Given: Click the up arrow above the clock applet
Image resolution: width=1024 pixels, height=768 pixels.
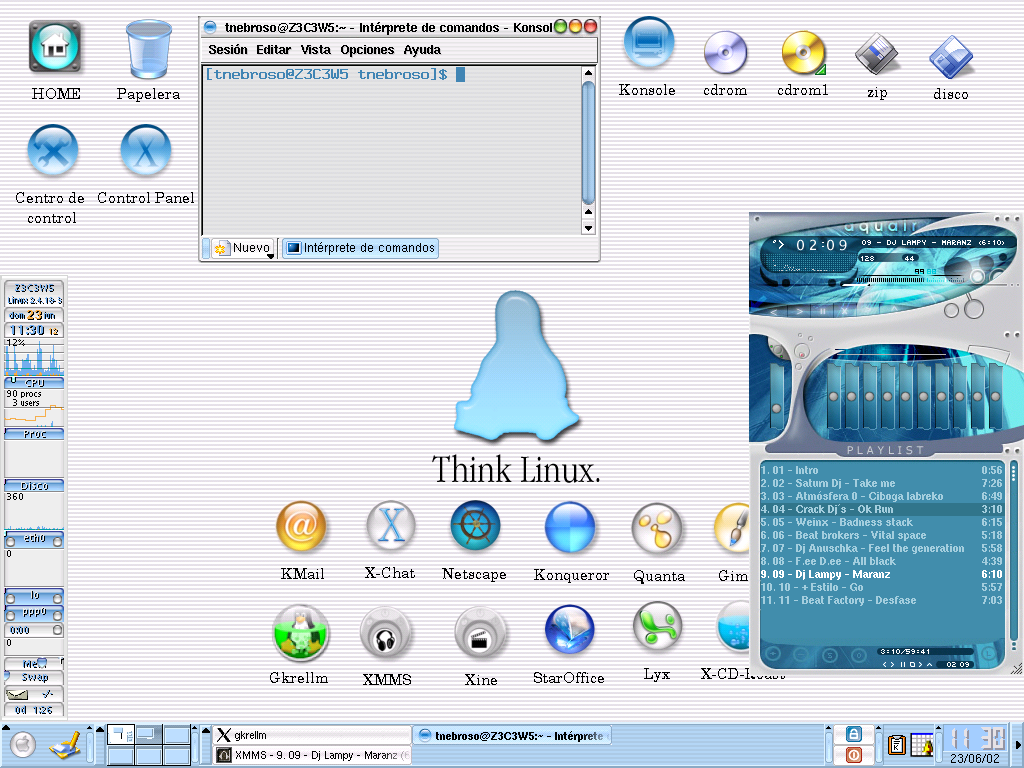Looking at the screenshot, I should point(938,728).
